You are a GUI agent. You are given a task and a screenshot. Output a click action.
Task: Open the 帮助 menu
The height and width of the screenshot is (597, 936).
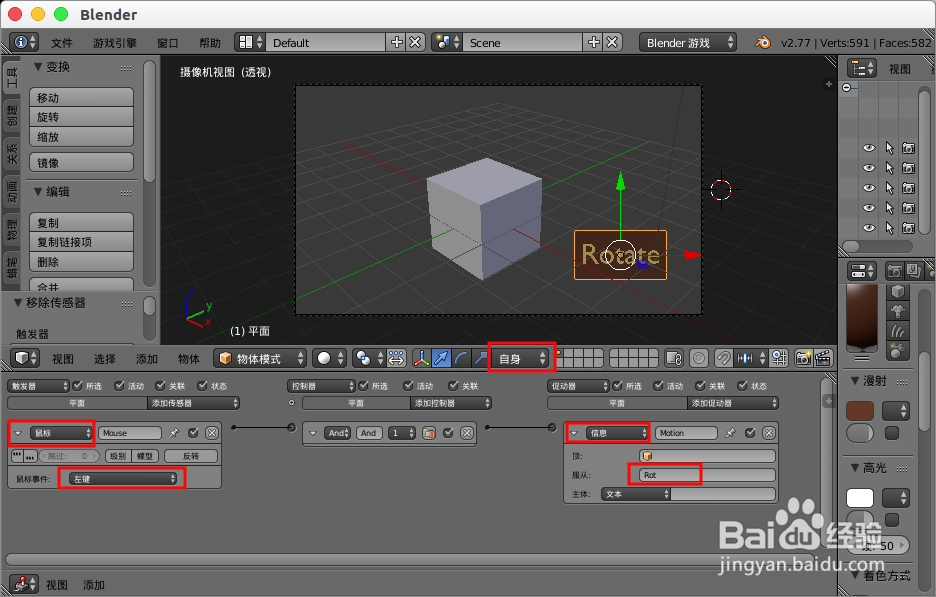click(210, 43)
